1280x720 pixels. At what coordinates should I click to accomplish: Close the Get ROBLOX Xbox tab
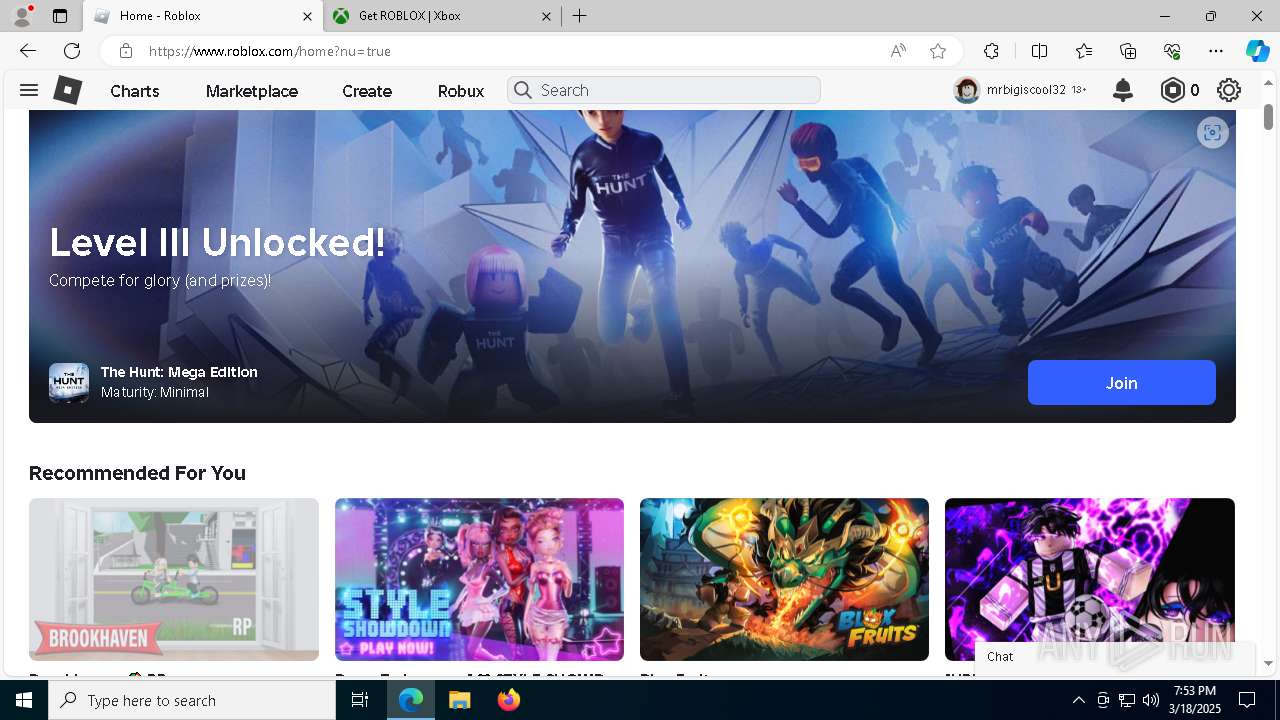547,16
